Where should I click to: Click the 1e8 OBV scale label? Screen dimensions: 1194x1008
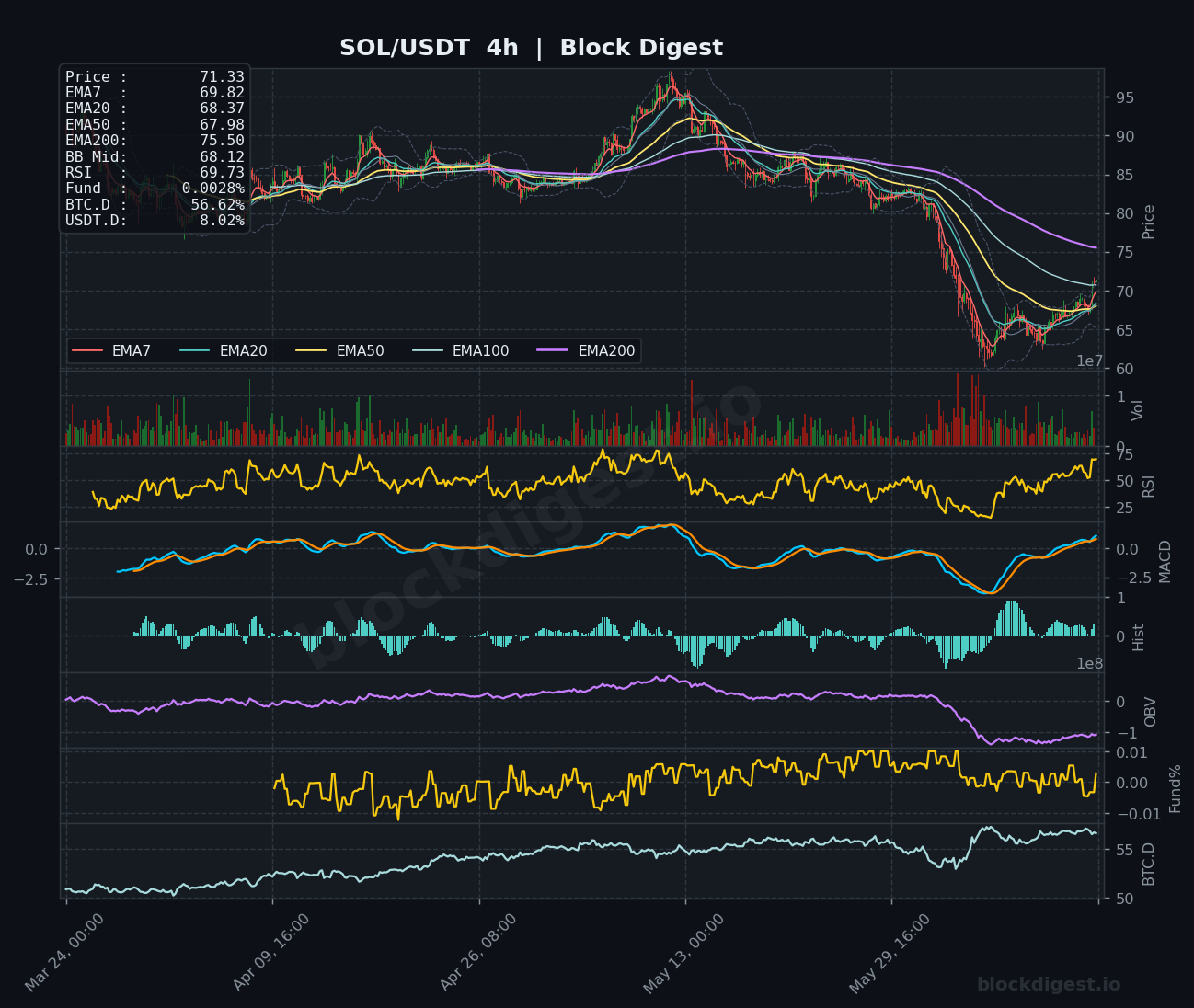click(1090, 663)
